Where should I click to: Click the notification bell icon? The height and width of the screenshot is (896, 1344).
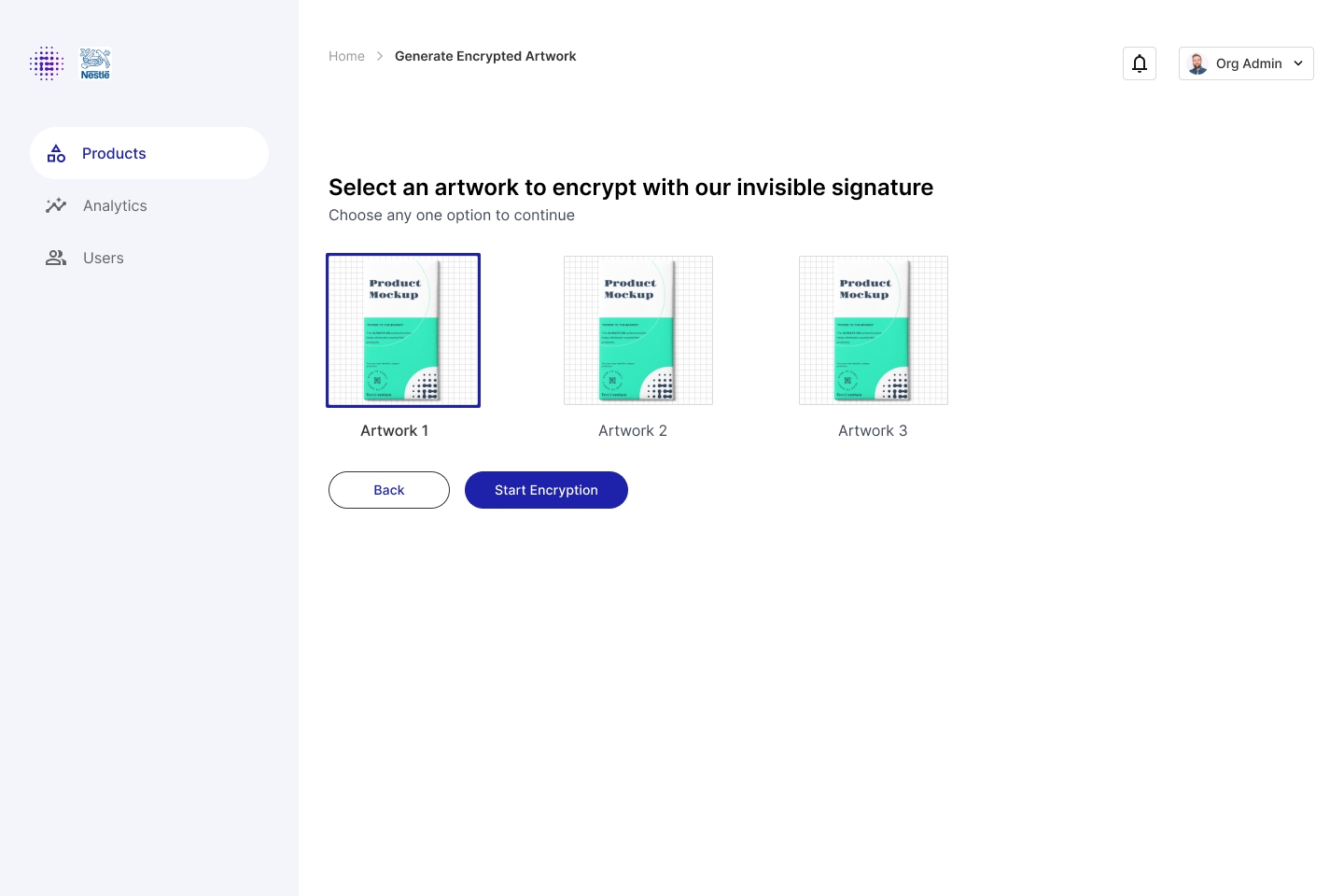(1139, 63)
